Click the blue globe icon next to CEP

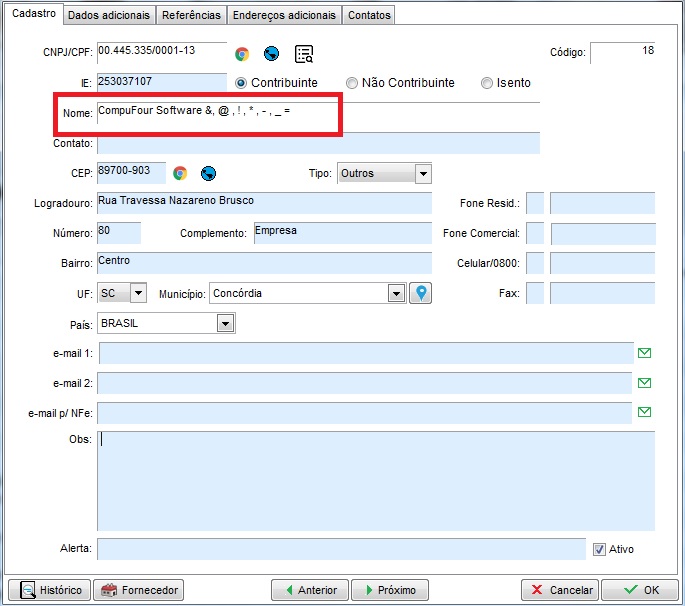[x=208, y=173]
